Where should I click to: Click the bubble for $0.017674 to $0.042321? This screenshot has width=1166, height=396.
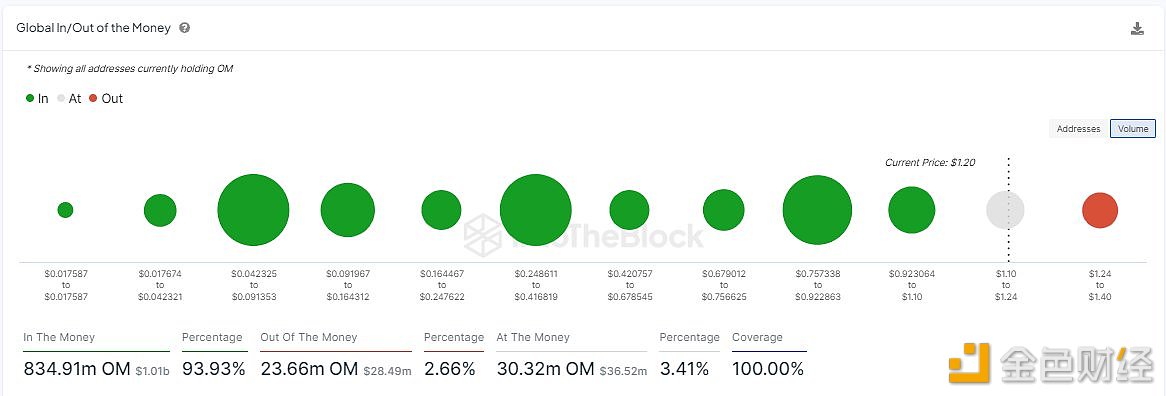(x=160, y=210)
